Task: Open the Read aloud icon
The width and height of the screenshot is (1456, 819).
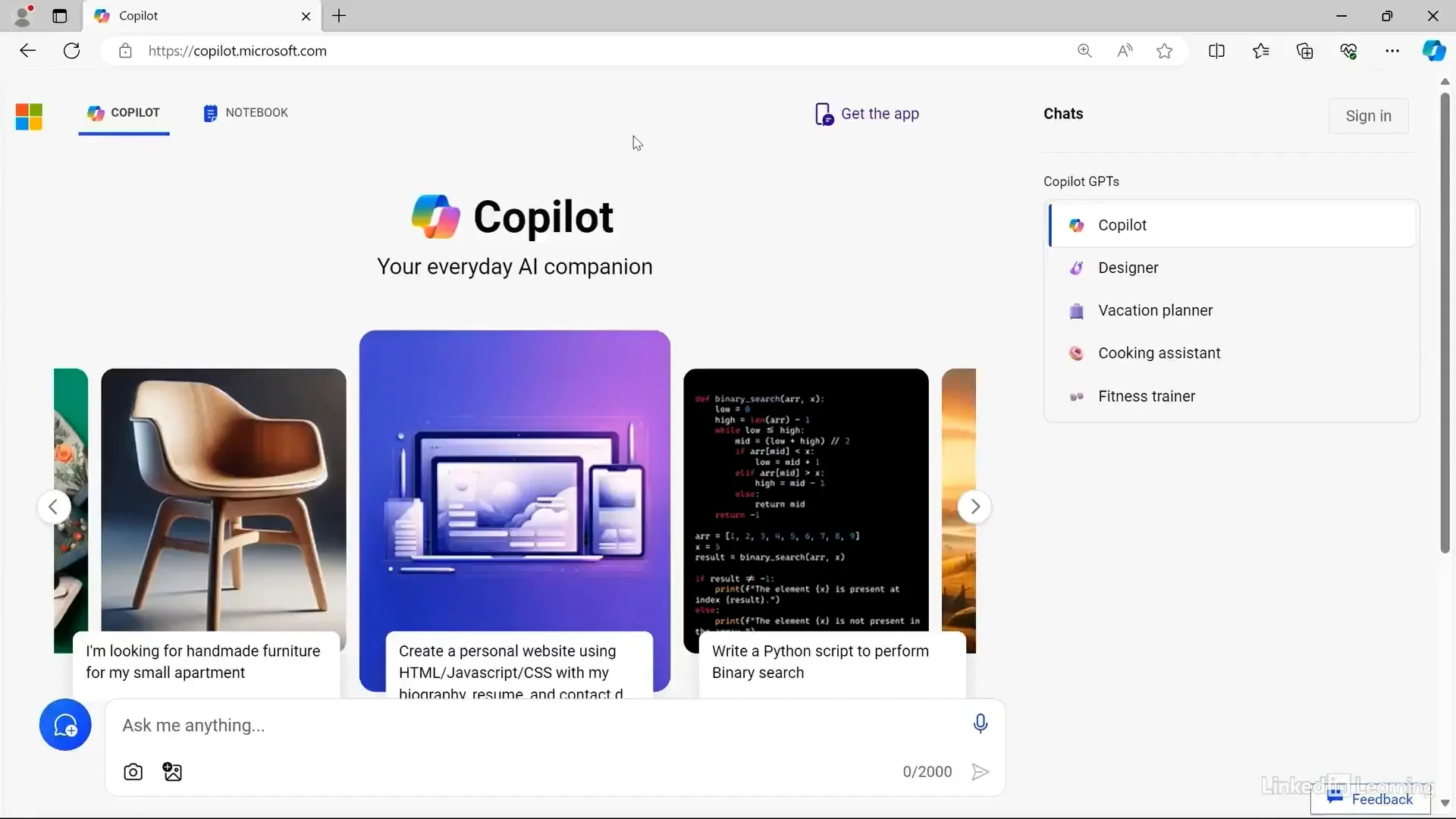Action: pyautogui.click(x=1125, y=51)
